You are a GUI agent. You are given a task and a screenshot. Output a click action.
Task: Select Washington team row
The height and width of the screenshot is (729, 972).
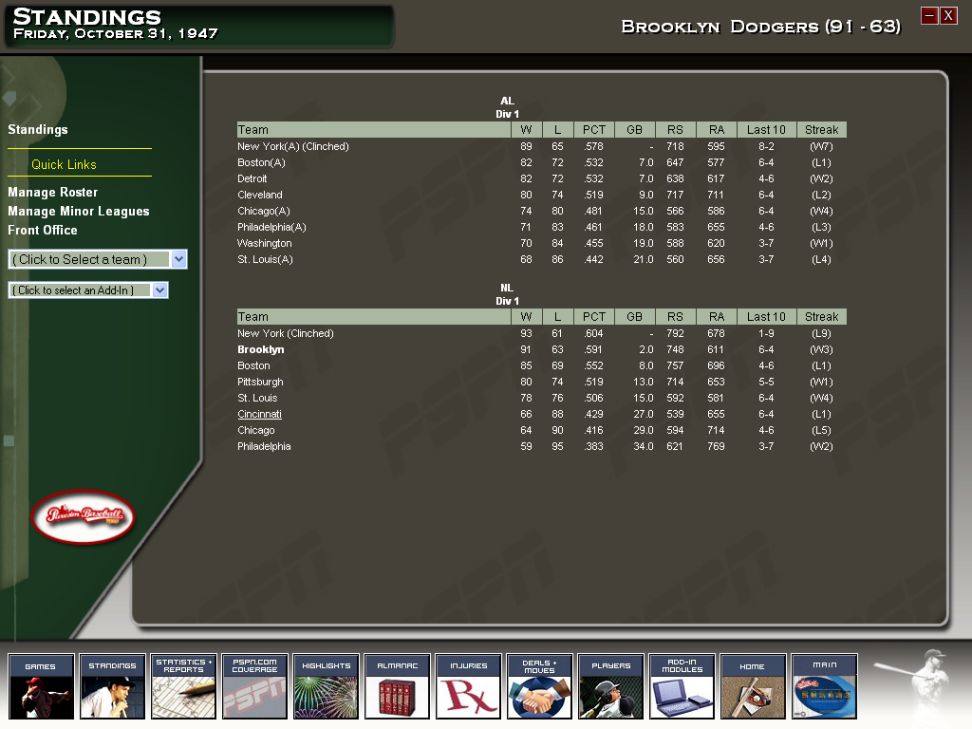click(541, 243)
